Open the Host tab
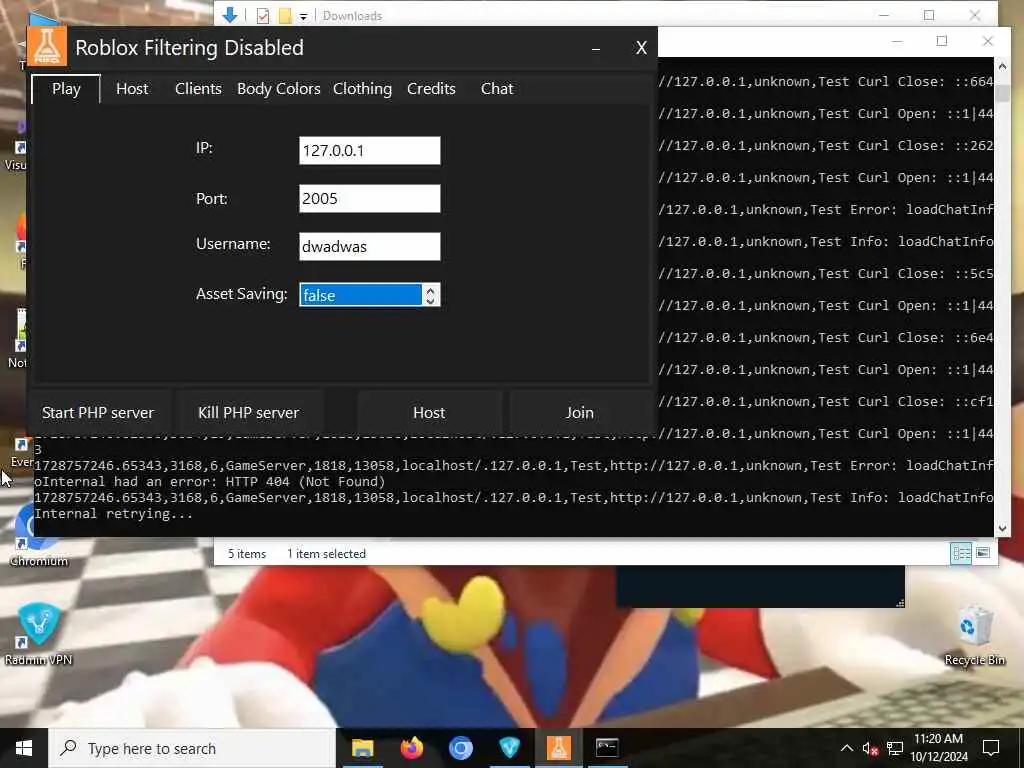 pyautogui.click(x=132, y=89)
